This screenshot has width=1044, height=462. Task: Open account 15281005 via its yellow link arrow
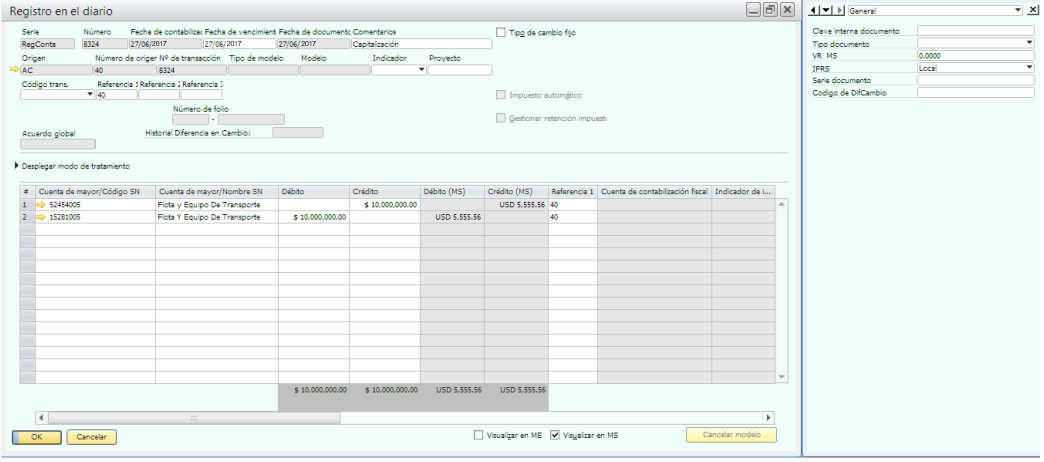click(42, 216)
